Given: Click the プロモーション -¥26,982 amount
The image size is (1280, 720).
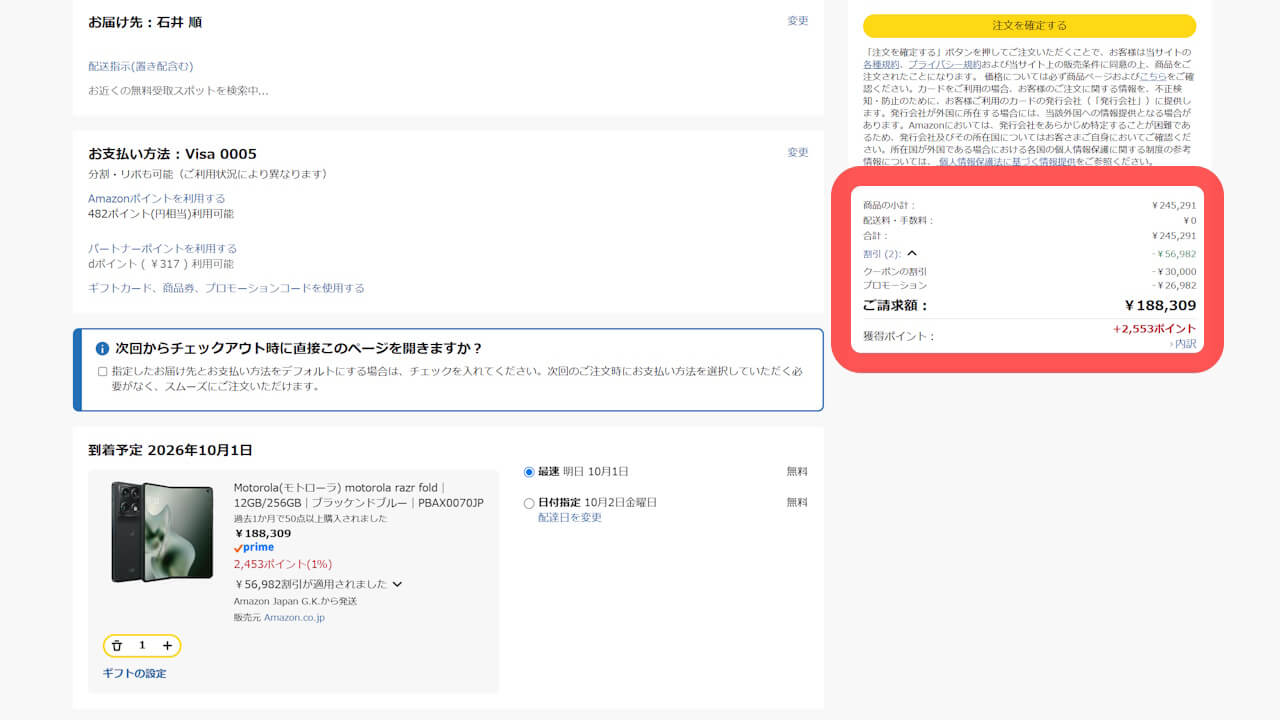Looking at the screenshot, I should coord(1174,285).
